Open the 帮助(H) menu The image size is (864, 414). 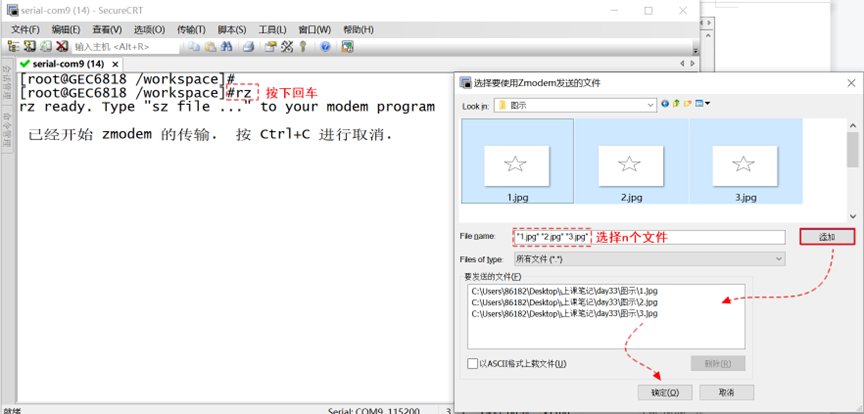(x=358, y=29)
